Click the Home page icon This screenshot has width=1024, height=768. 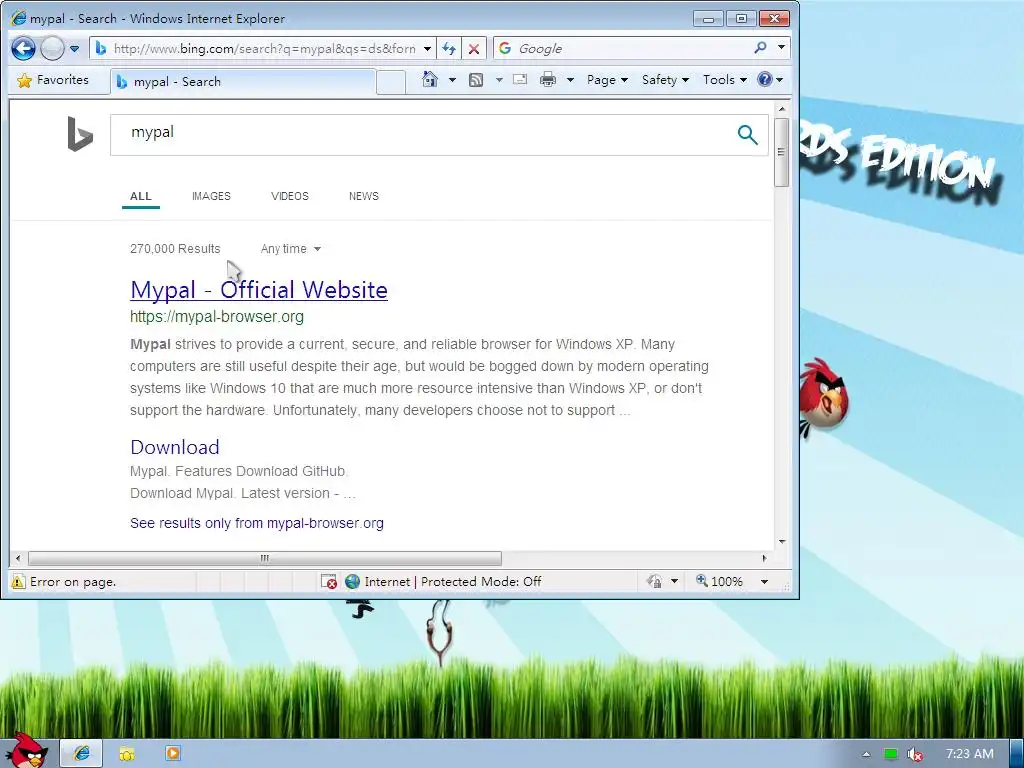(x=430, y=80)
